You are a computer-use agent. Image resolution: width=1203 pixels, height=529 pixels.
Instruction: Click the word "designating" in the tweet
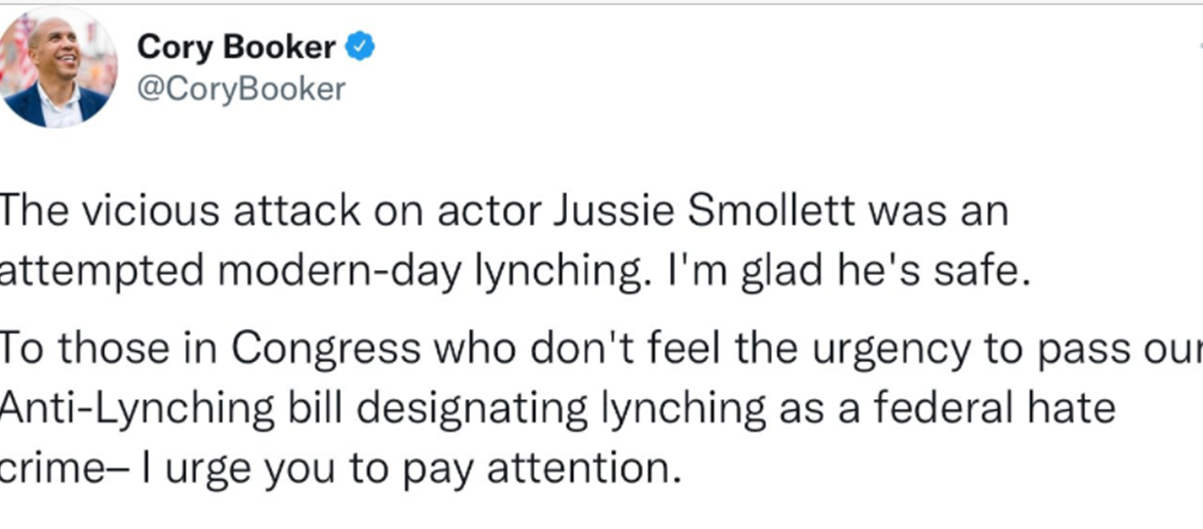coord(417,411)
